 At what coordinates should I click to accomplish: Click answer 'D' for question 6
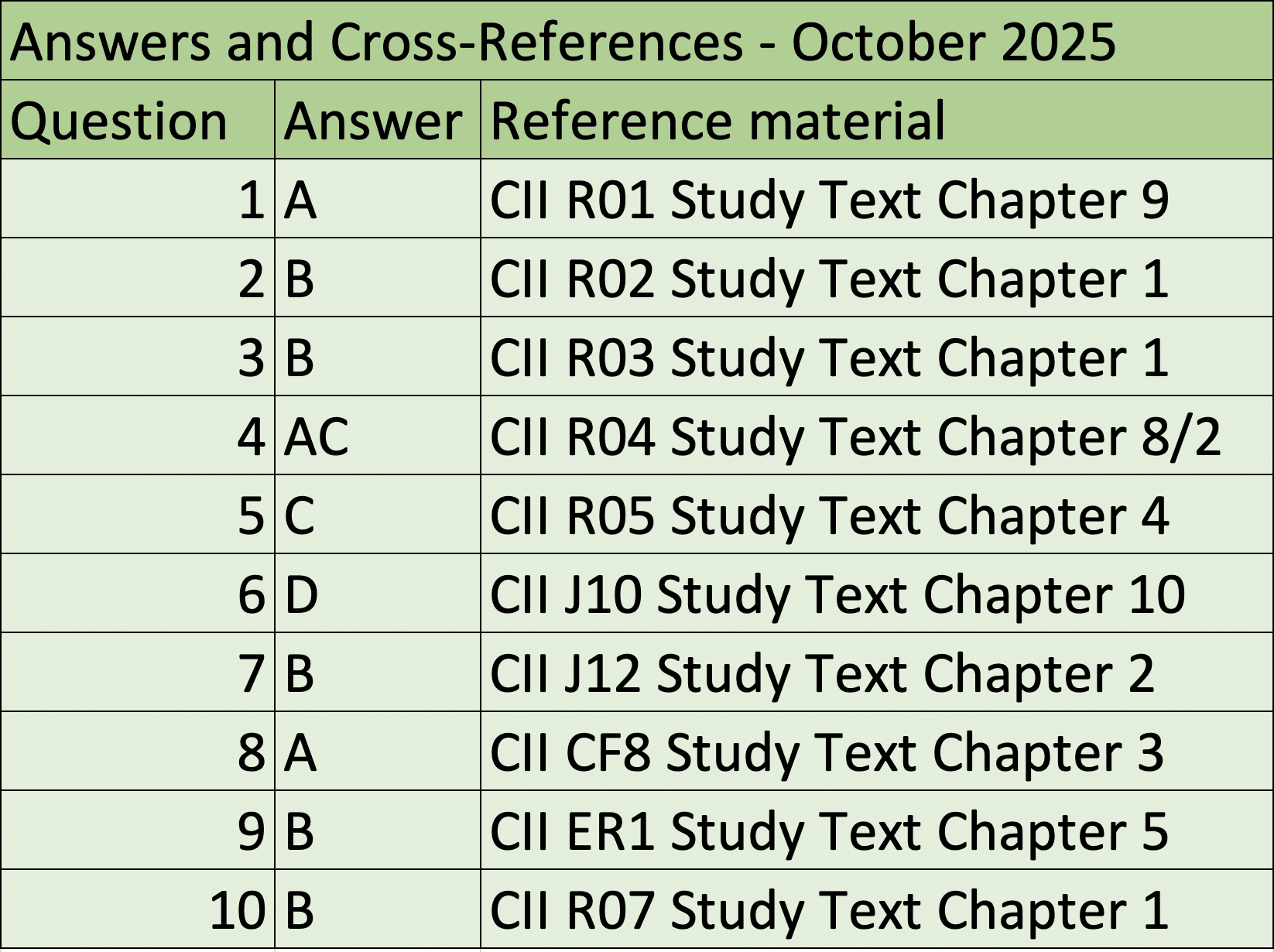coord(377,594)
